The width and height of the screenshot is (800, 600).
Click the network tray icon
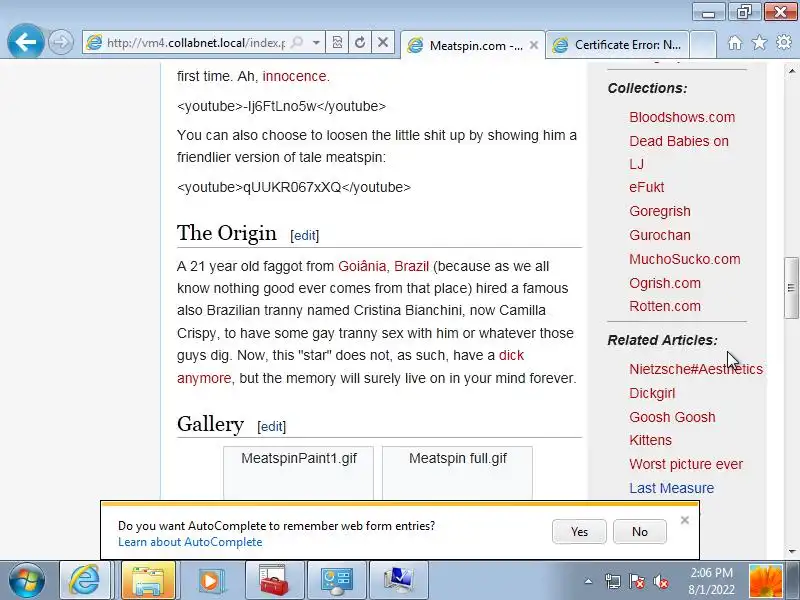point(612,581)
